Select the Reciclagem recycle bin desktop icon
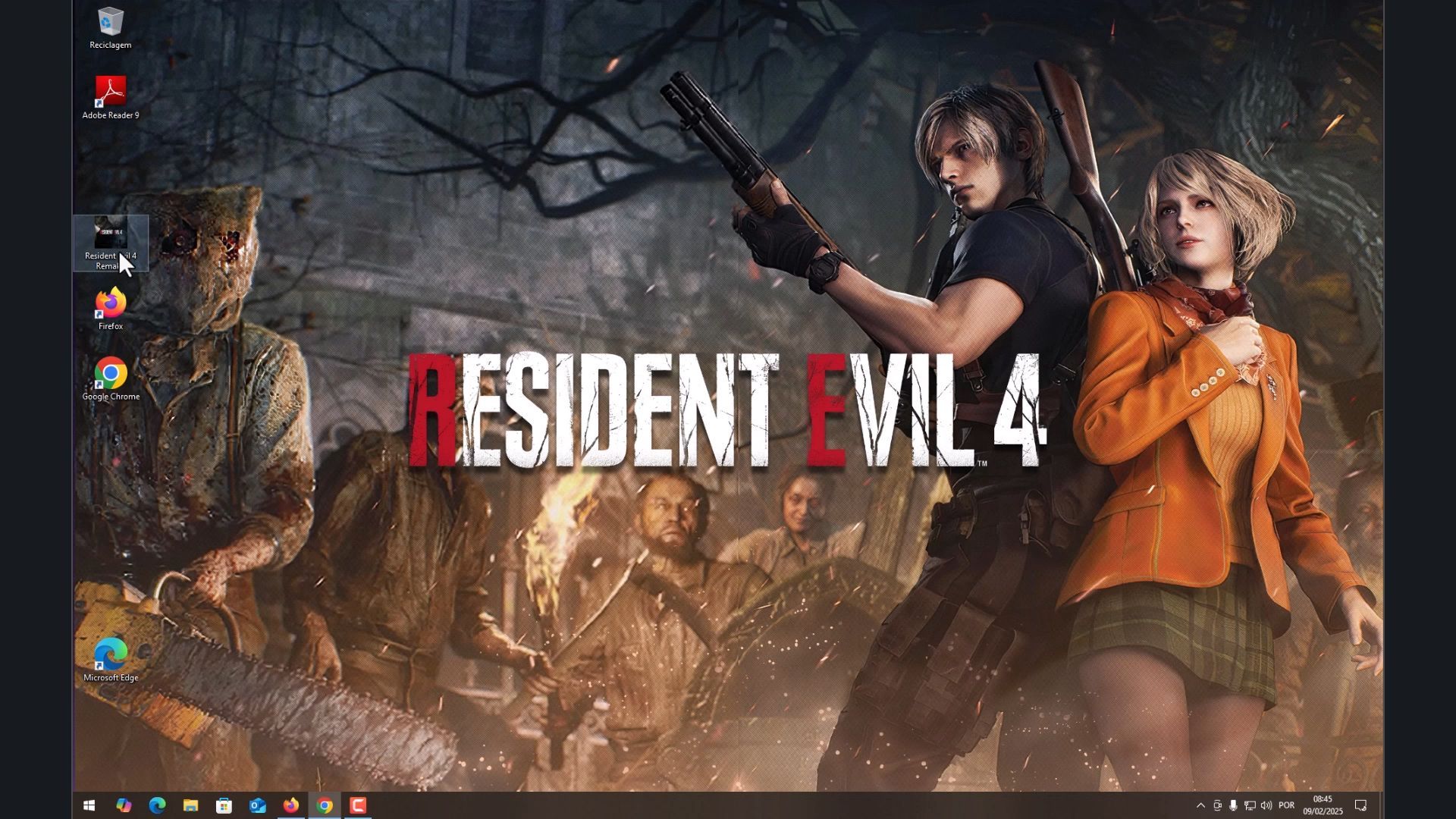 coord(111,29)
